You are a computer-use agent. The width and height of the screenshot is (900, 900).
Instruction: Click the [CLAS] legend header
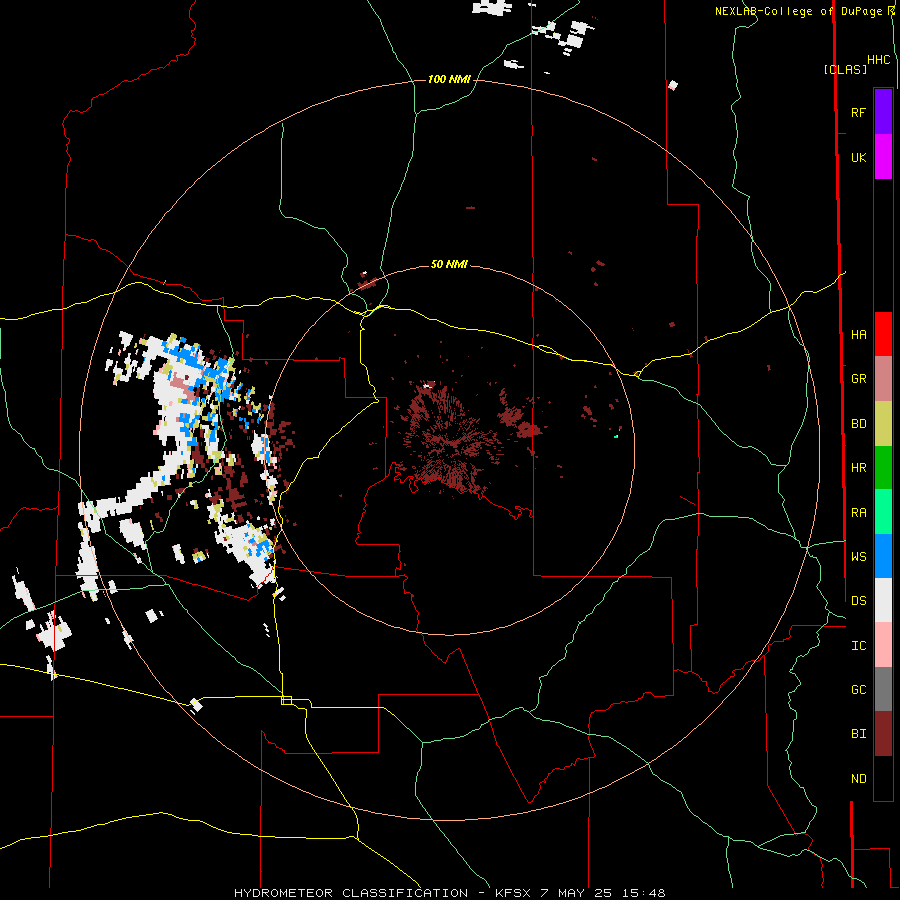[845, 70]
